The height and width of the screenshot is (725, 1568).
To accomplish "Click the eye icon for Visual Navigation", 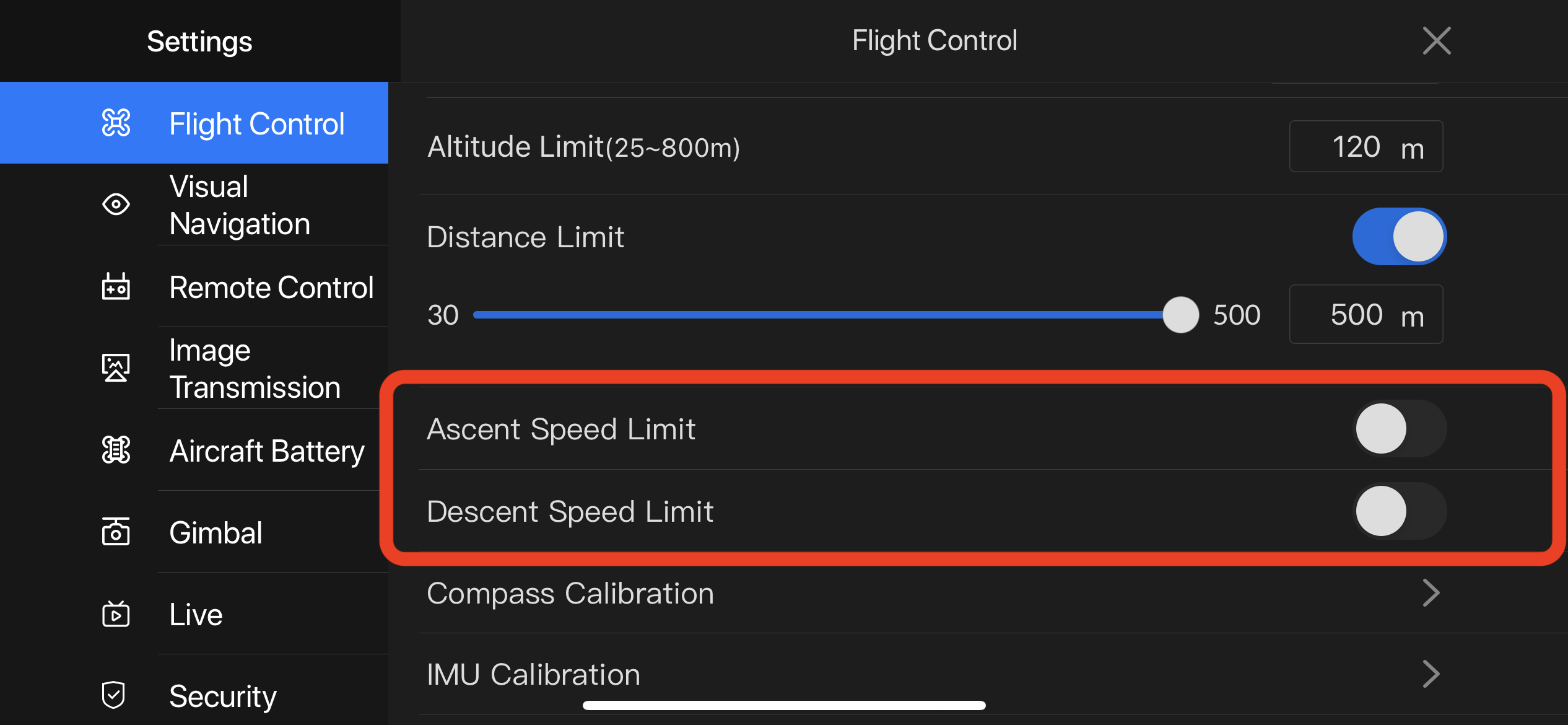I will click(116, 204).
